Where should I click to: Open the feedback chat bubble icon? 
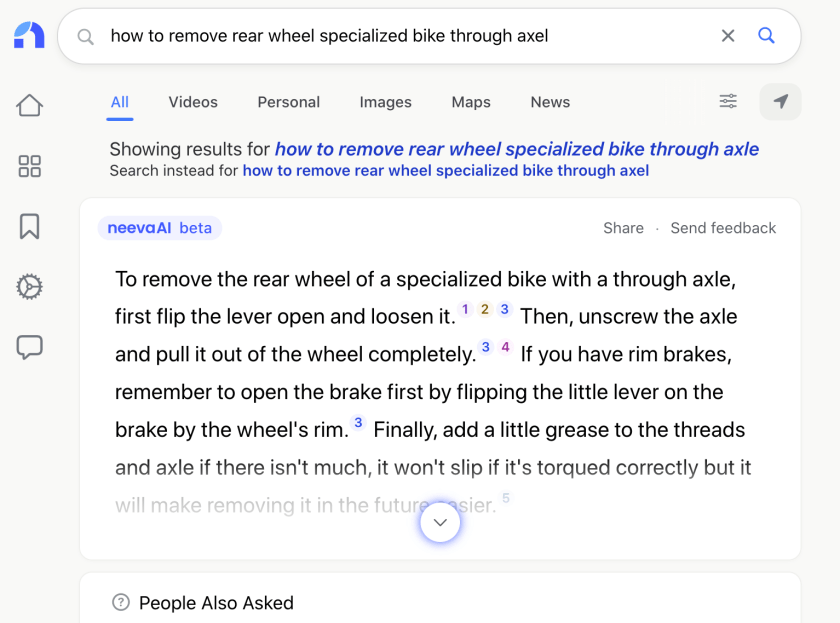pos(29,348)
